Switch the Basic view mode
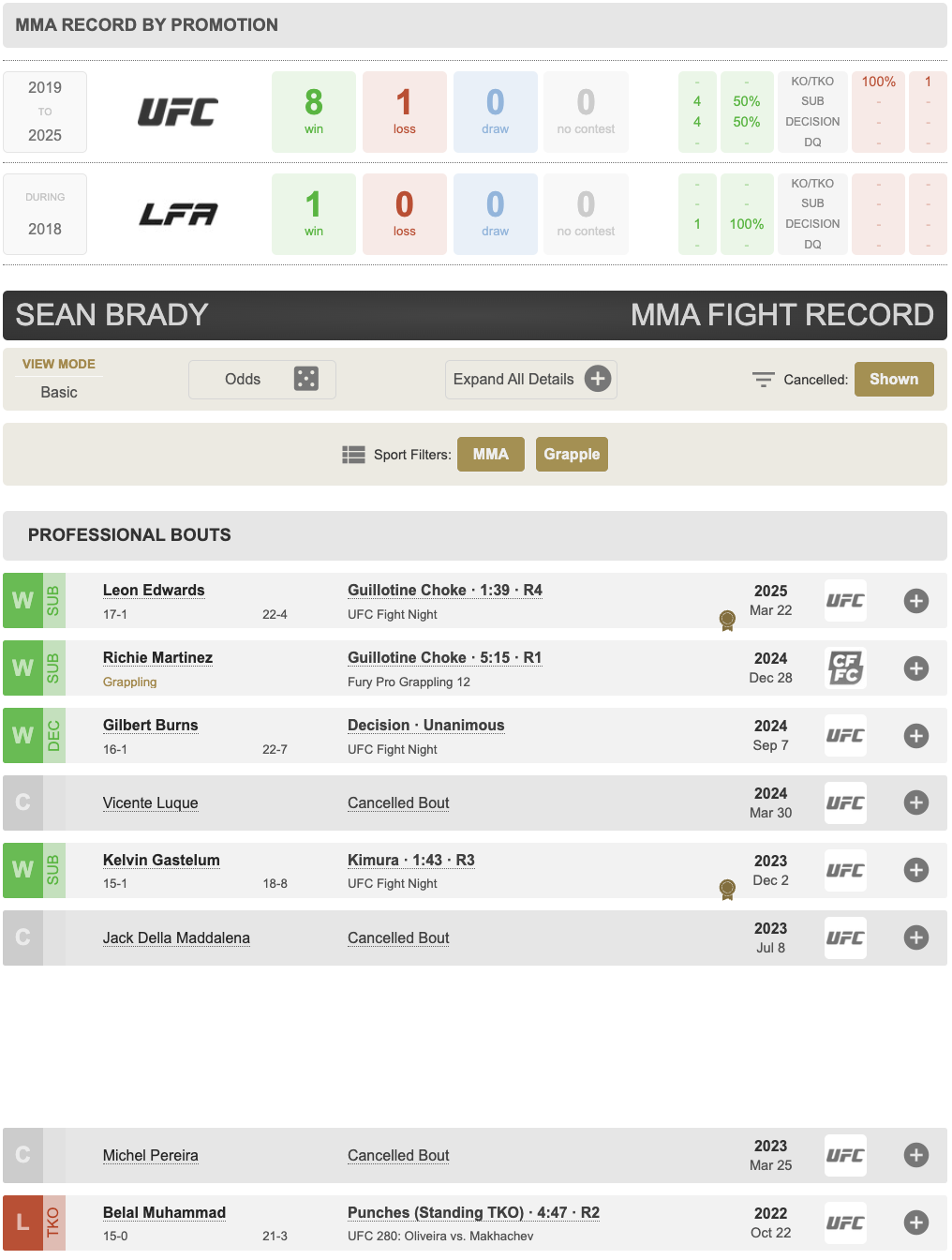 tap(59, 392)
